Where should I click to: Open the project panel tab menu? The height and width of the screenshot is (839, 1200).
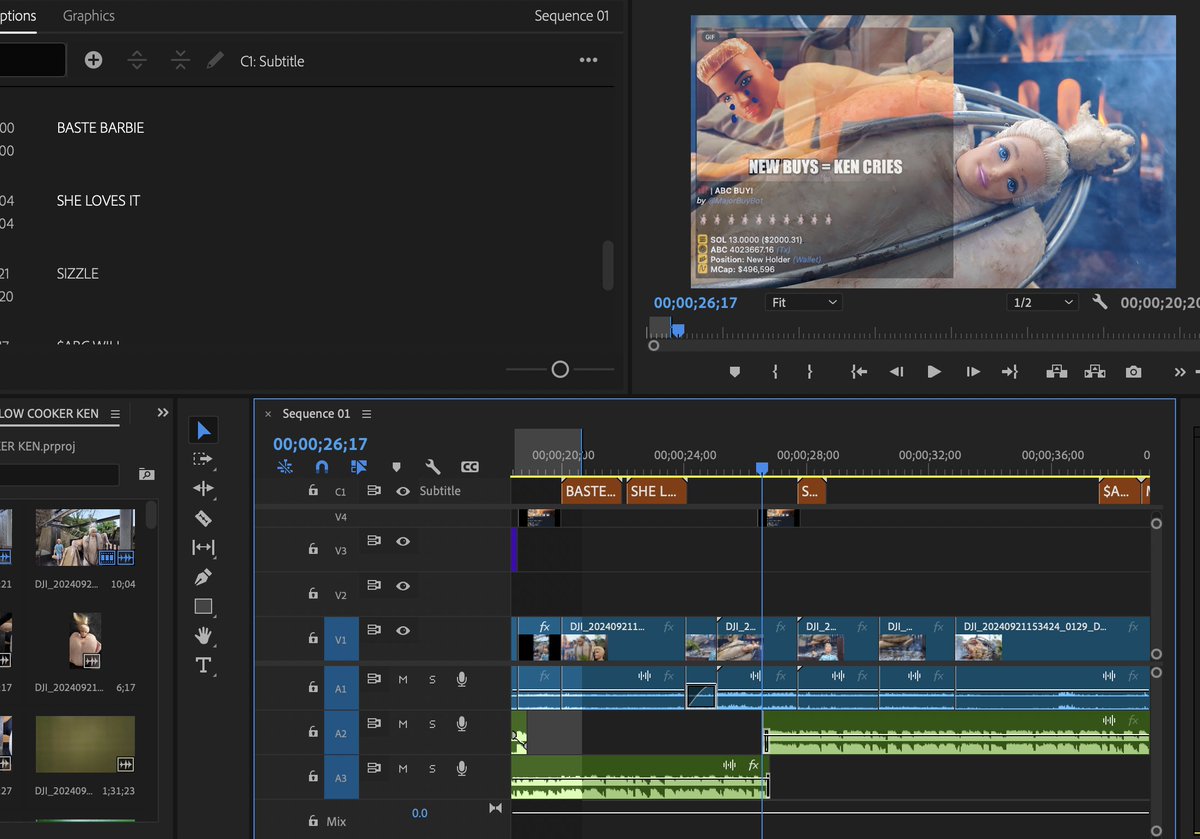[115, 414]
